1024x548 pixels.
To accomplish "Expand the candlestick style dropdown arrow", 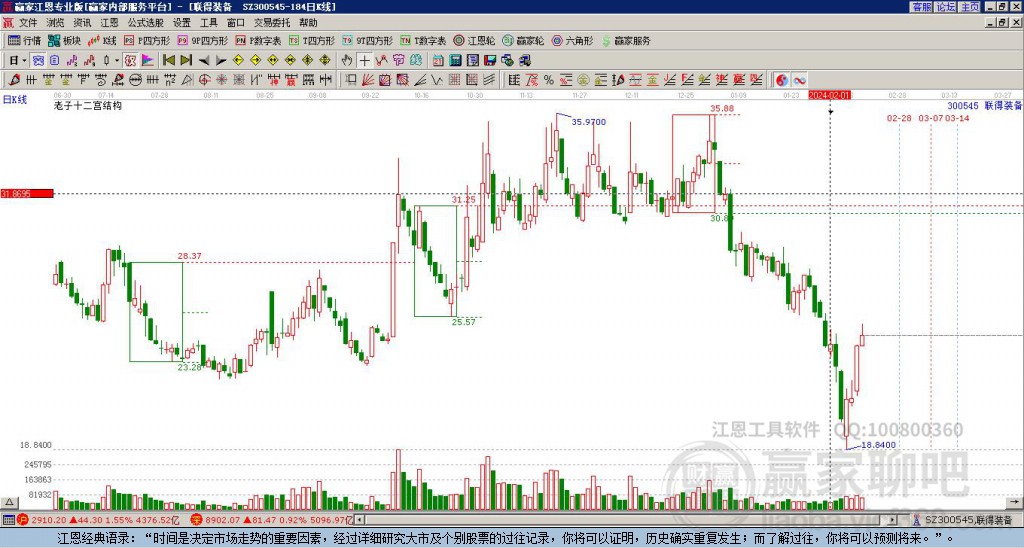I will tap(117, 61).
